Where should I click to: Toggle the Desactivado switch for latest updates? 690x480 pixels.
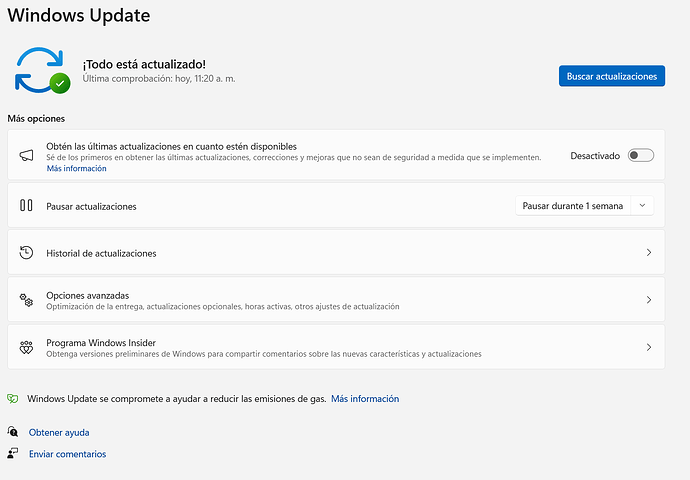tap(640, 155)
